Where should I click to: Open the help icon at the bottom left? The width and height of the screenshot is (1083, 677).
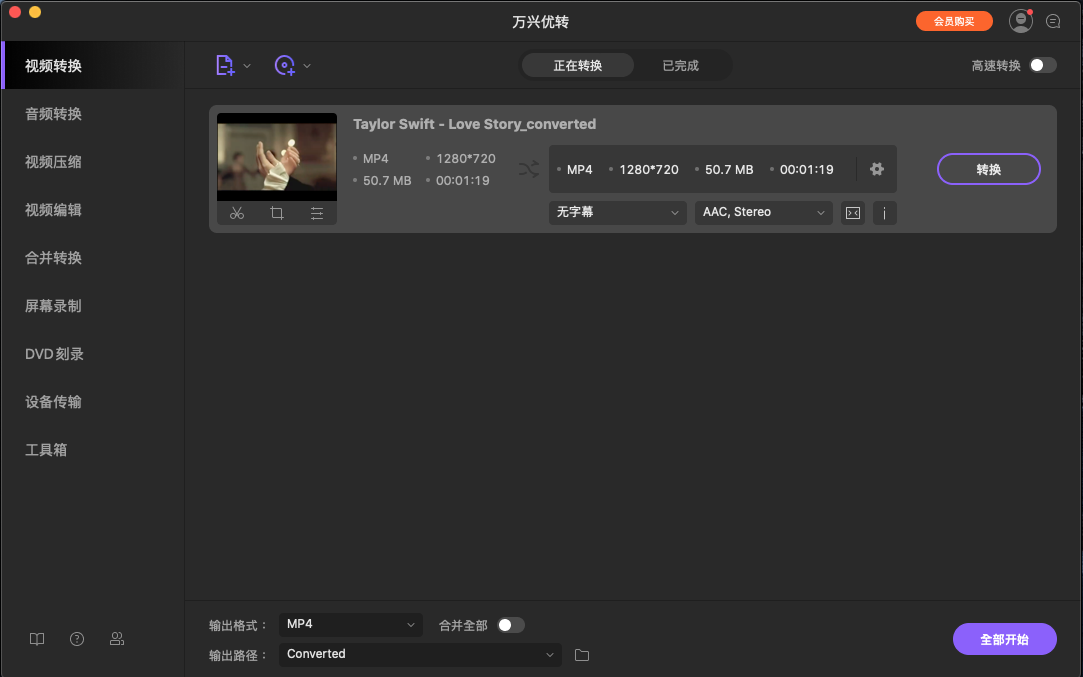[x=77, y=639]
